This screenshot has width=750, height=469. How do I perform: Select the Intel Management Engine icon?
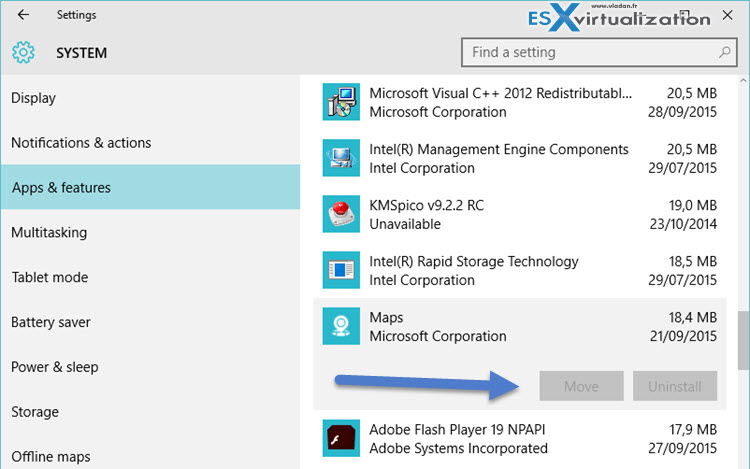point(341,158)
